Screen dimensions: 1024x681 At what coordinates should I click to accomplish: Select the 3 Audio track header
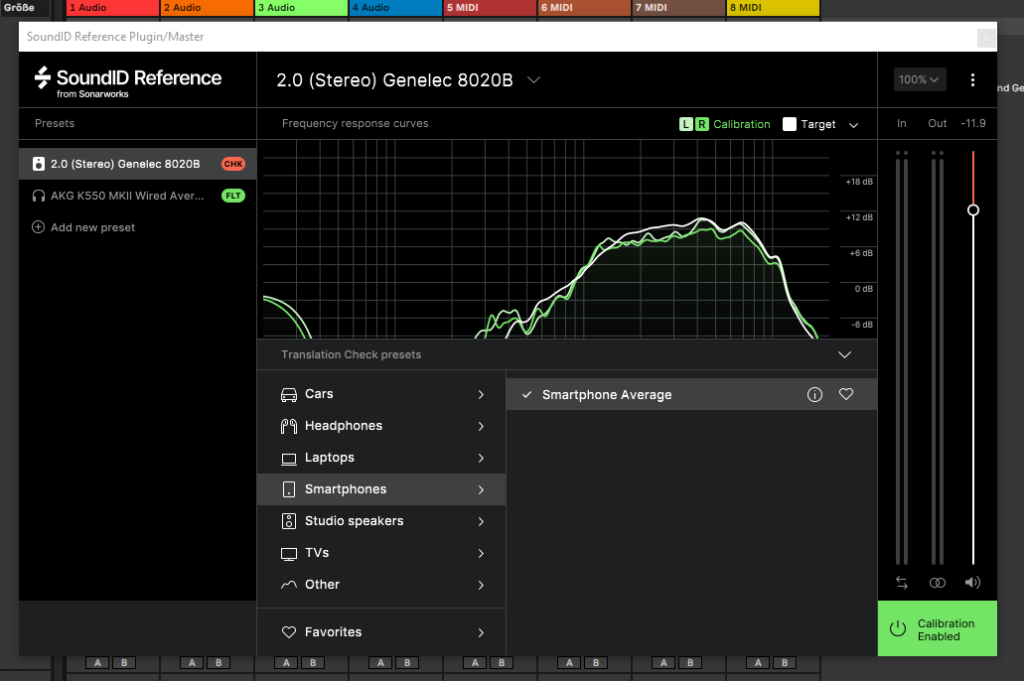301,8
